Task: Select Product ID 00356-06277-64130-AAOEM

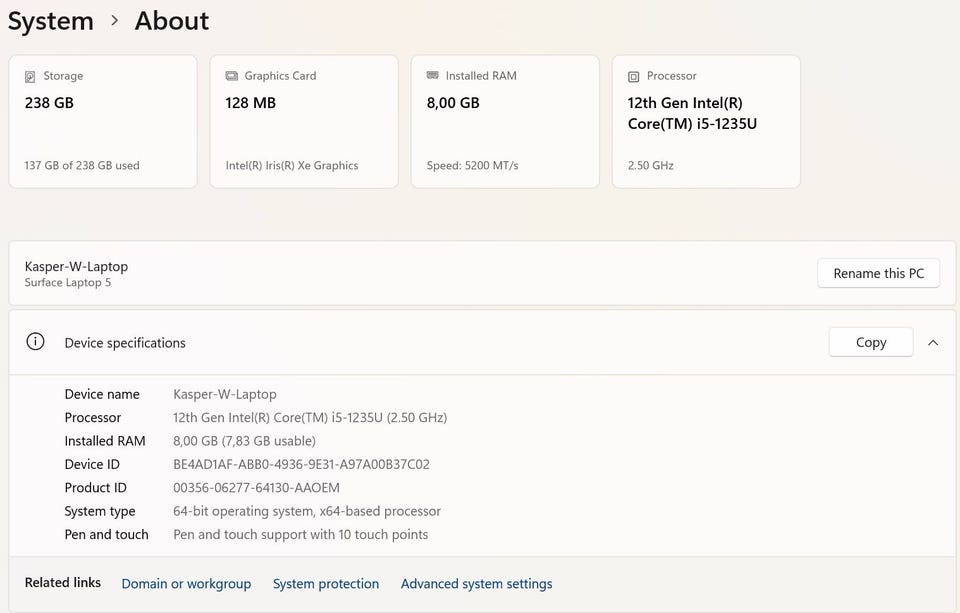Action: pyautogui.click(x=256, y=487)
